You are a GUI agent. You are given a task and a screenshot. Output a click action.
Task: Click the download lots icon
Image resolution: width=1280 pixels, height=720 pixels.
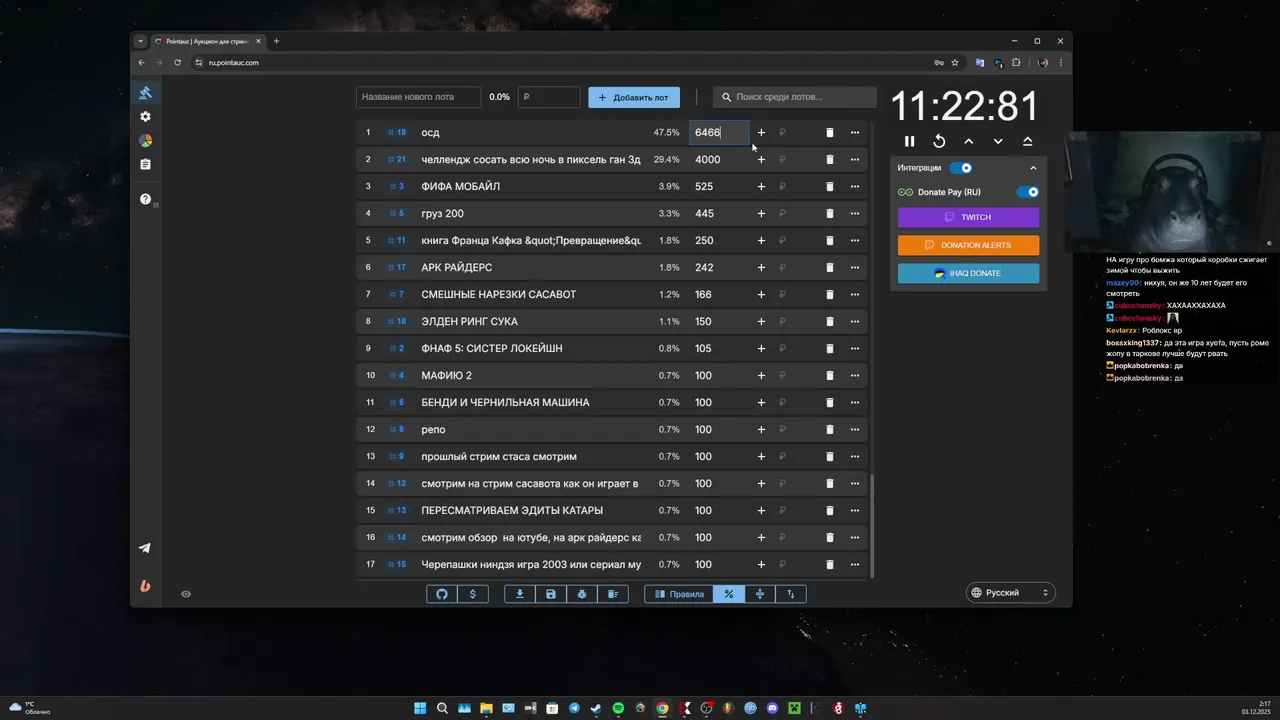point(520,594)
